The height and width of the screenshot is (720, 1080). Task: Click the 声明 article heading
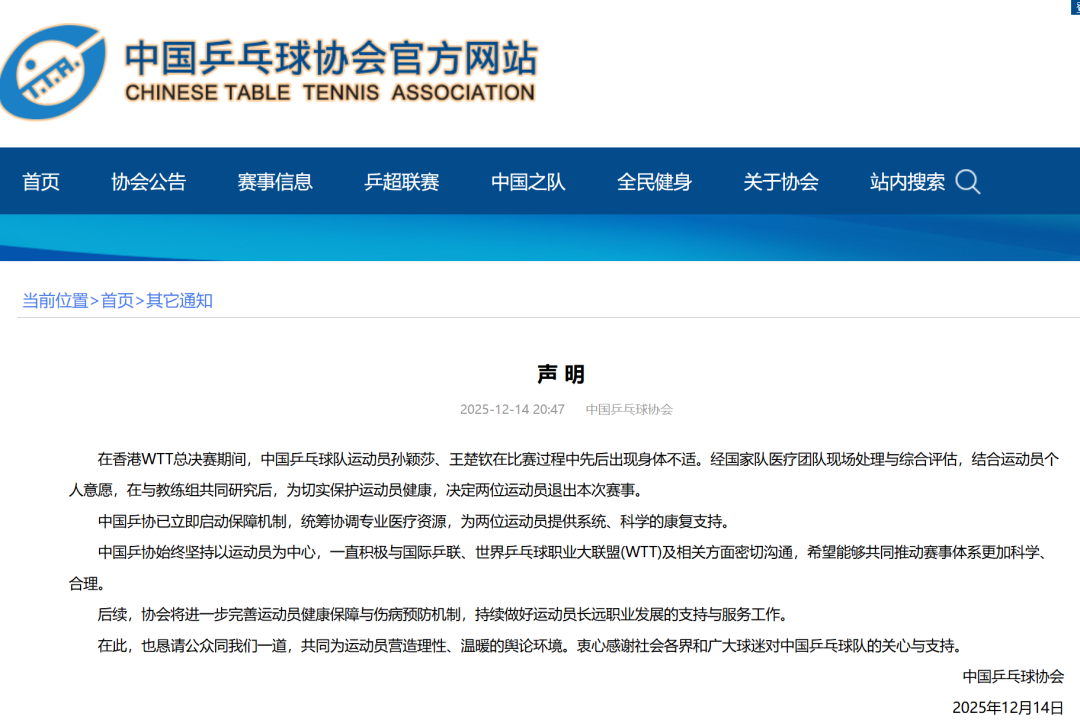(x=560, y=374)
